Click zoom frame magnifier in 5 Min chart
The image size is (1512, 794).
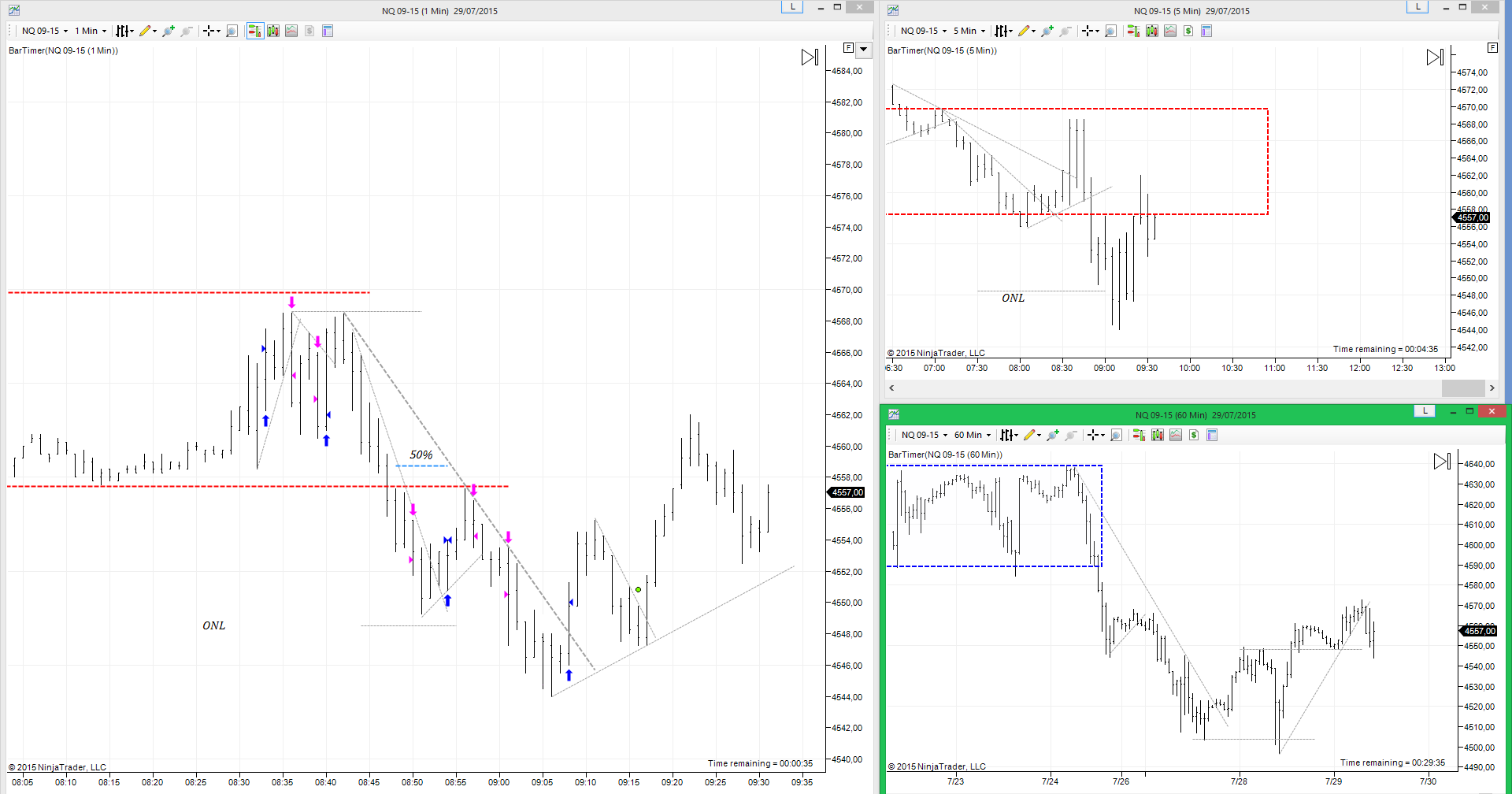pos(1110,31)
